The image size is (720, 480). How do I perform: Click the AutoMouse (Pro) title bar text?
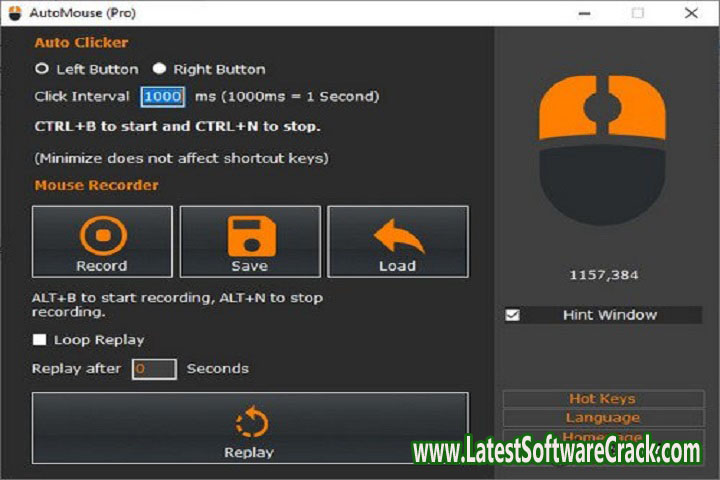(84, 13)
